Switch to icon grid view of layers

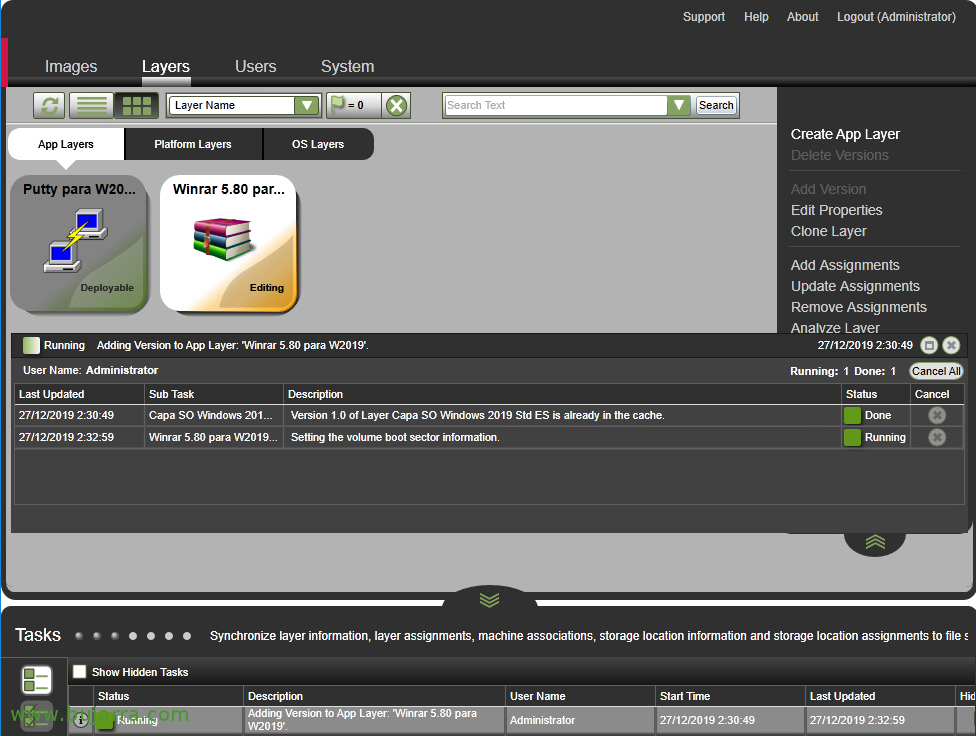[136, 105]
